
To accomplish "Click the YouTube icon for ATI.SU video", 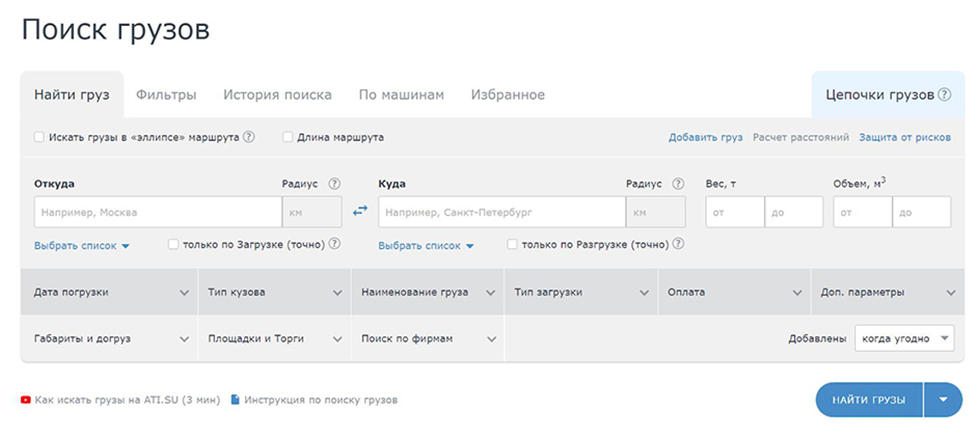I will coord(25,400).
